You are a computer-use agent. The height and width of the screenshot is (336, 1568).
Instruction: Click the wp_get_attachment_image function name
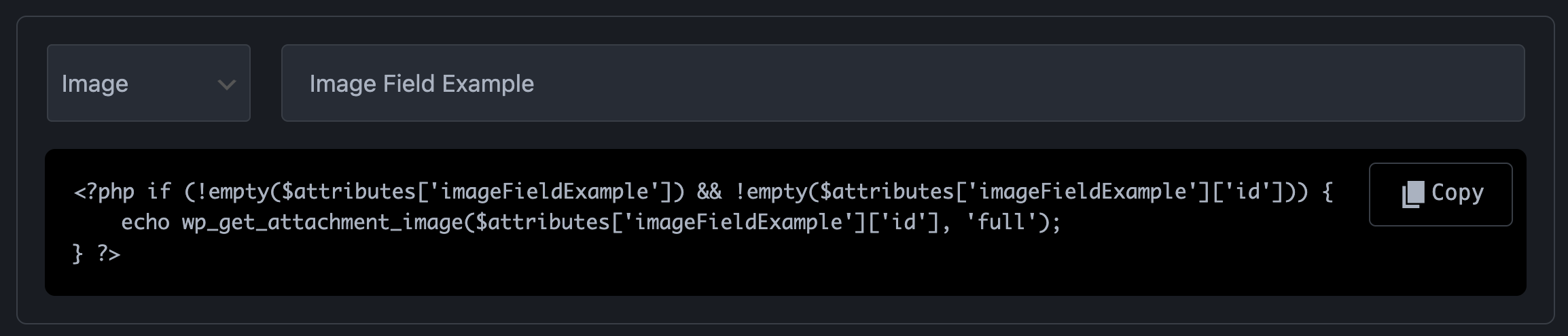(x=323, y=222)
